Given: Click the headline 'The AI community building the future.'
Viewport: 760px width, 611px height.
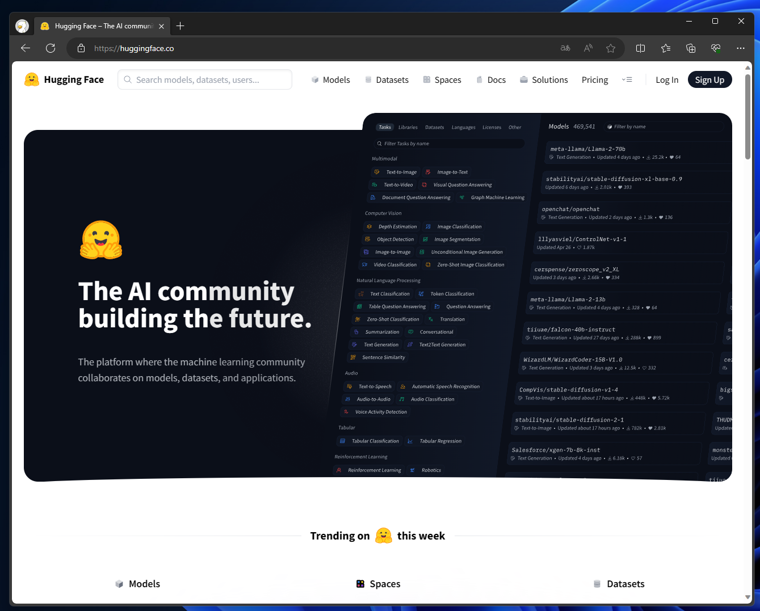Looking at the screenshot, I should (195, 305).
